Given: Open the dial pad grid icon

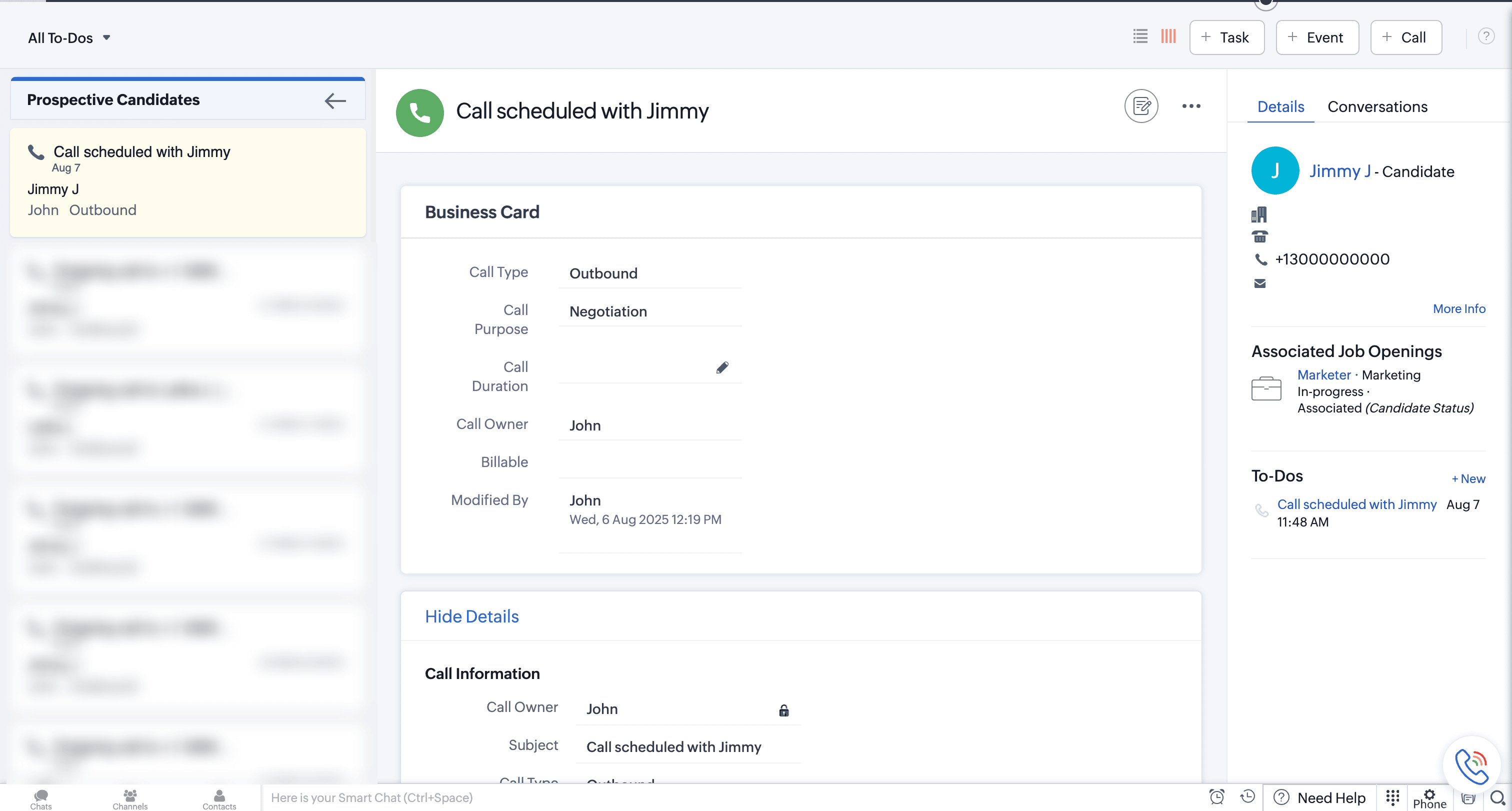Looking at the screenshot, I should [x=1392, y=797].
